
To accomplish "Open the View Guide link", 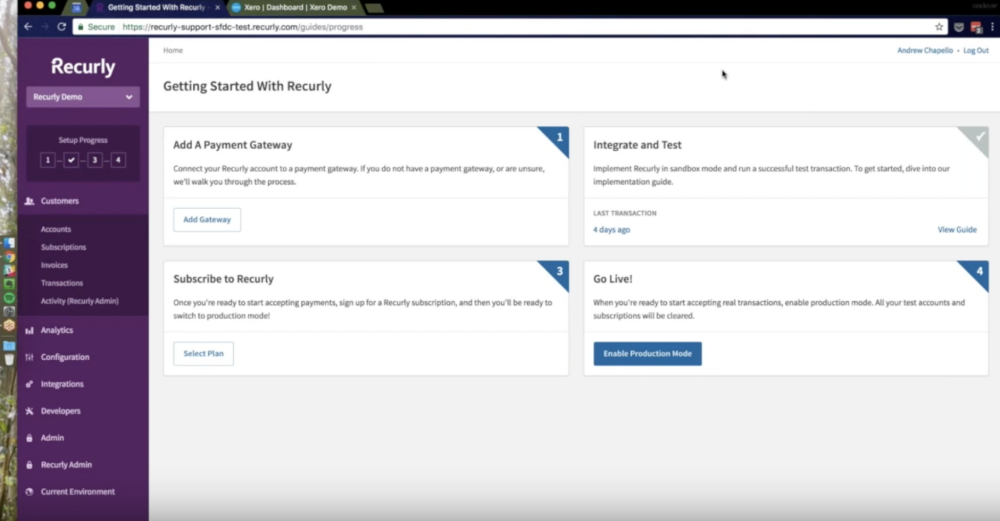I will (957, 230).
